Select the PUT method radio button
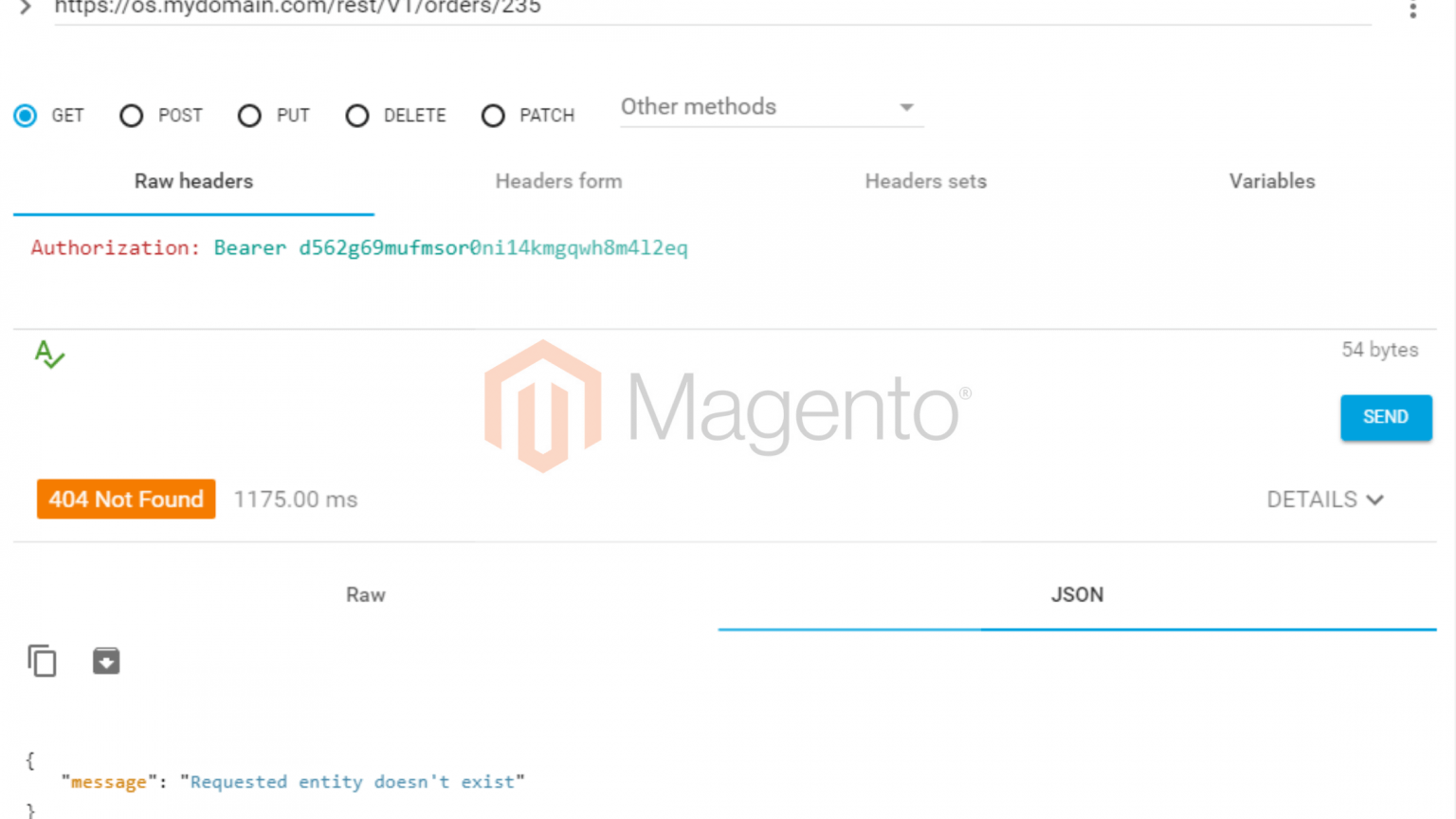This screenshot has height=819, width=1456. (x=249, y=116)
